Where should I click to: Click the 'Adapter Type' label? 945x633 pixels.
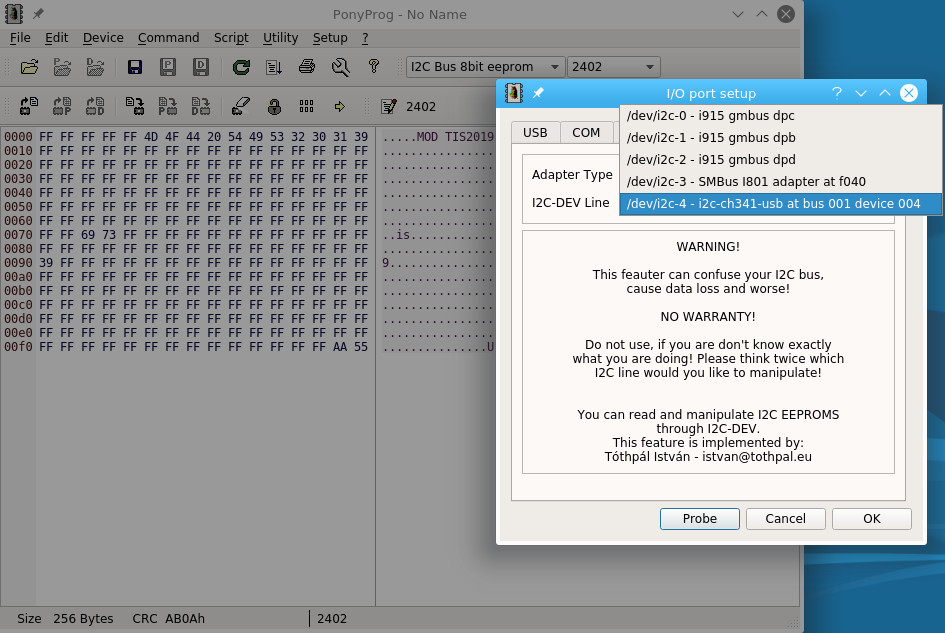572,175
